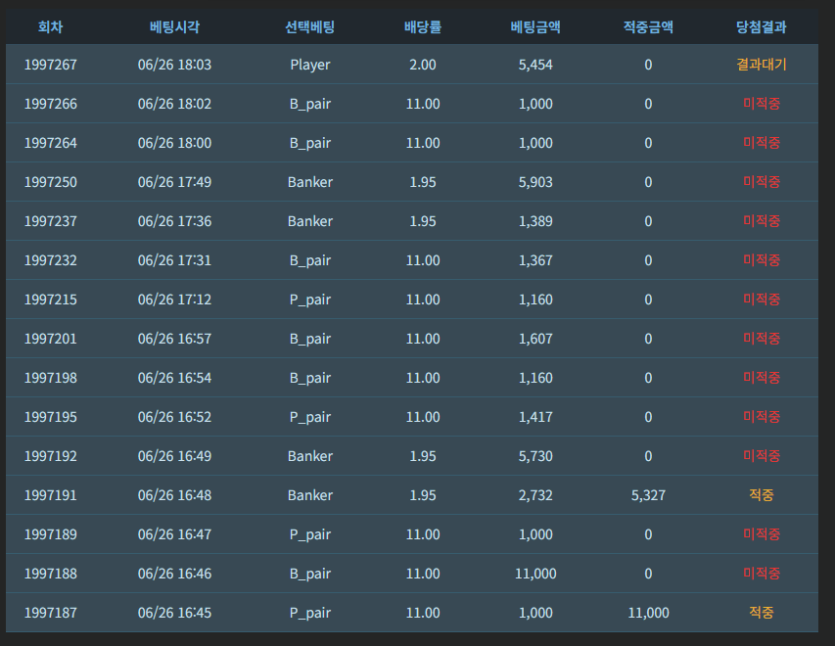Click the 당첨결과 column header
The width and height of the screenshot is (835, 646).
pyautogui.click(x=761, y=27)
